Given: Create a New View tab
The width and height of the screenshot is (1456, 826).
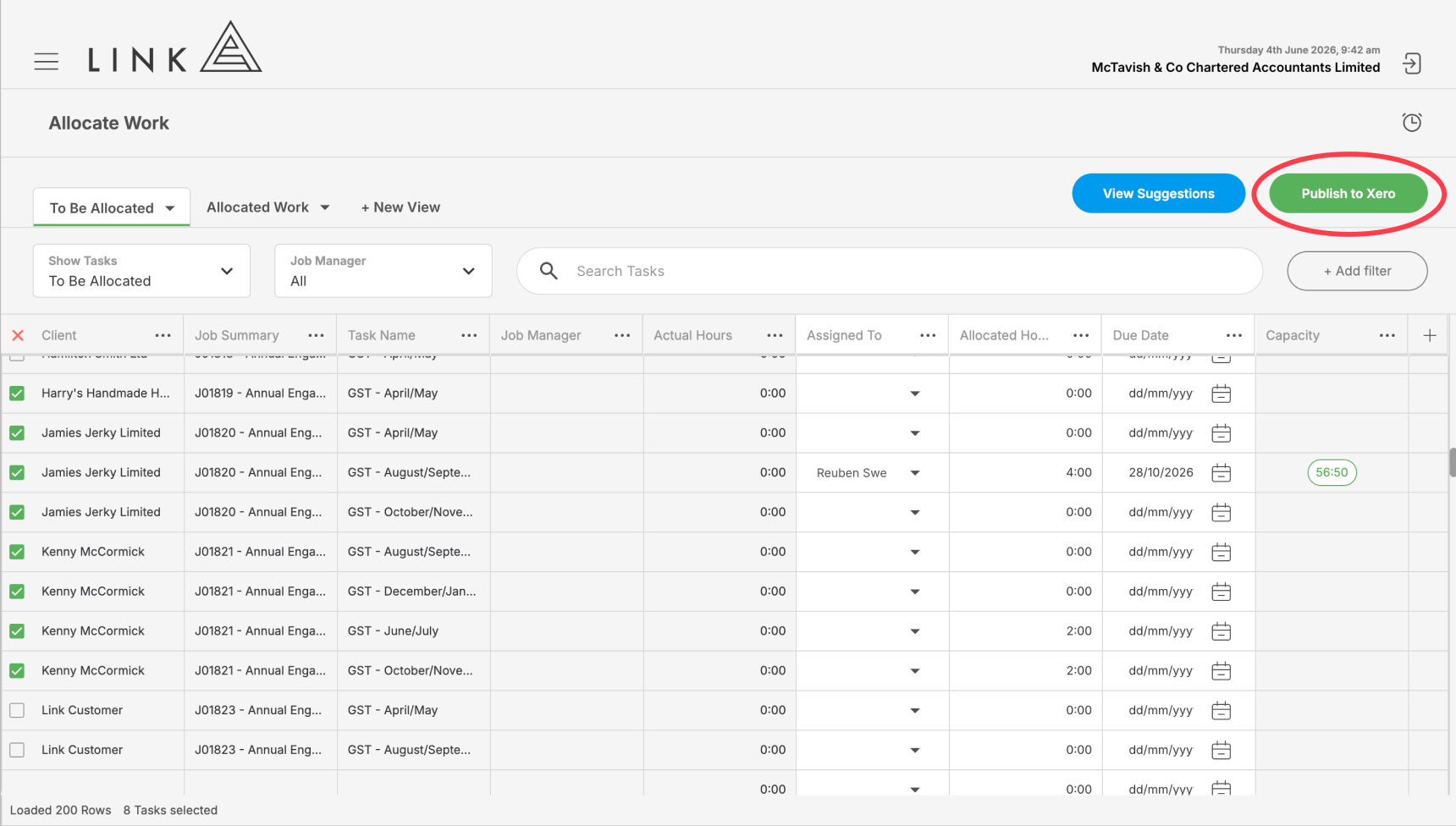Looking at the screenshot, I should 400,207.
